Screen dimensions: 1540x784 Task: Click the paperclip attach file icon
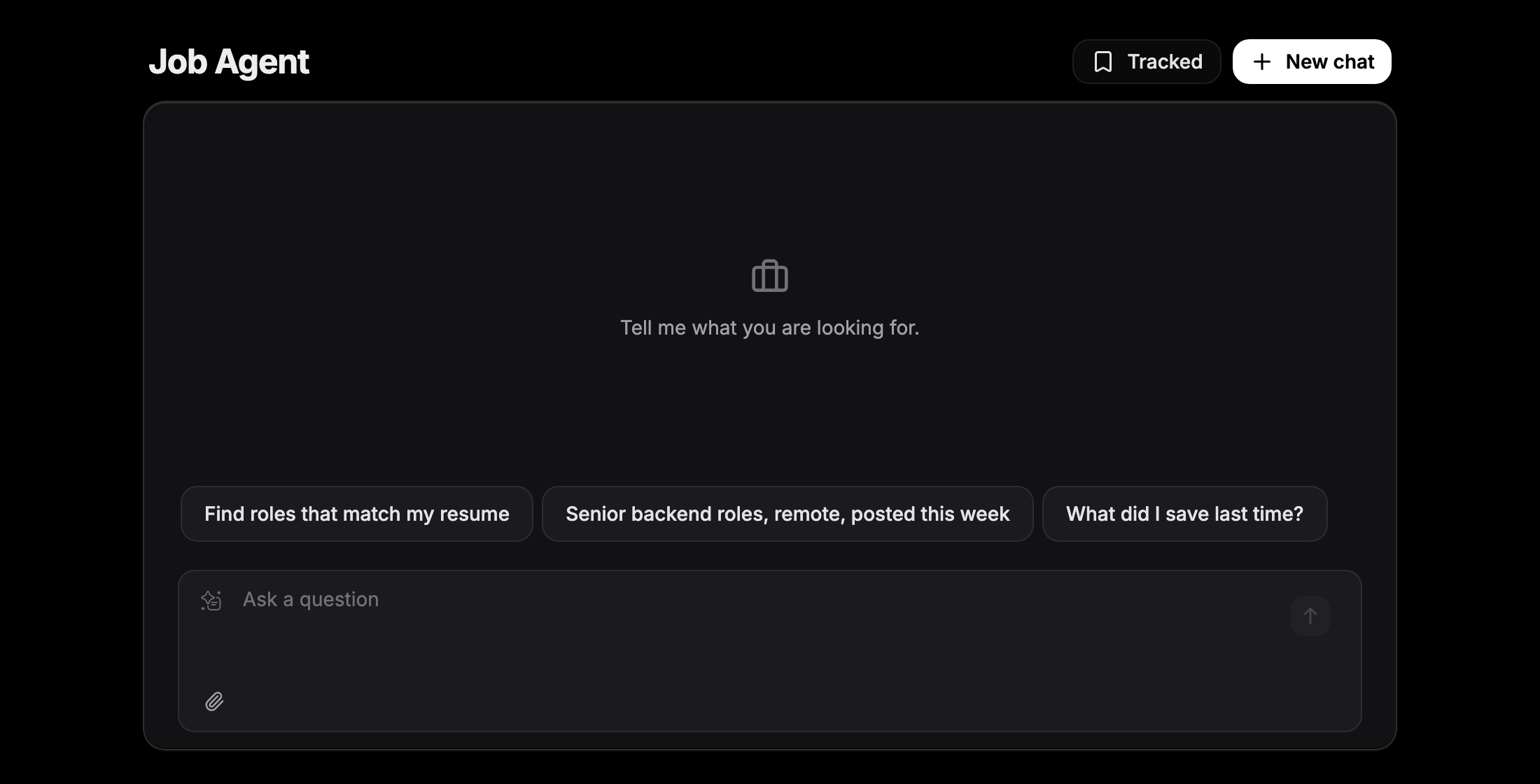pyautogui.click(x=214, y=701)
